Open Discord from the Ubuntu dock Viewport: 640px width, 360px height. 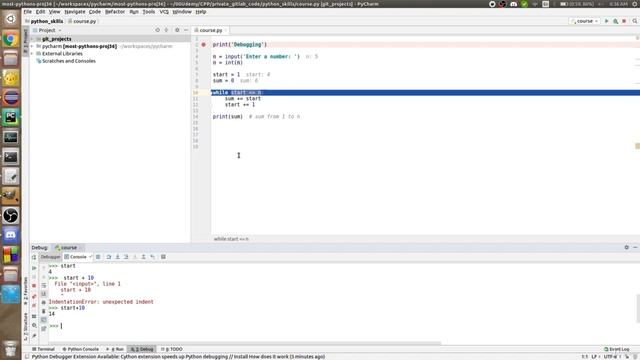11,235
